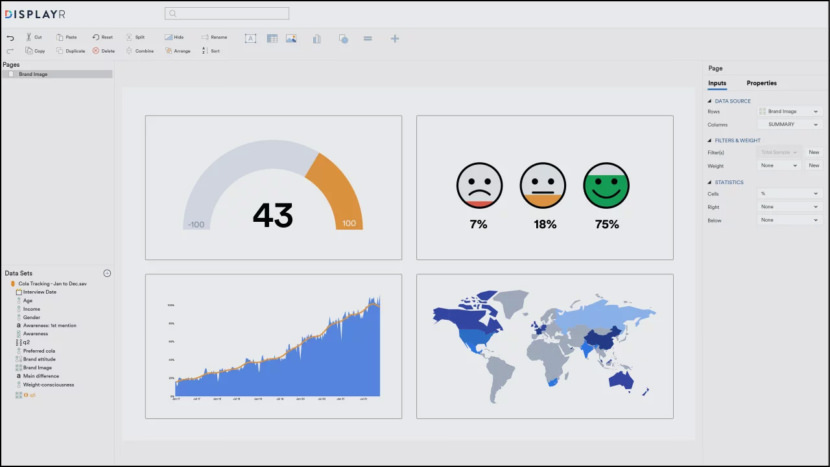The height and width of the screenshot is (467, 830).
Task: Select Awareness: 1st mention variable
Action: click(49, 326)
